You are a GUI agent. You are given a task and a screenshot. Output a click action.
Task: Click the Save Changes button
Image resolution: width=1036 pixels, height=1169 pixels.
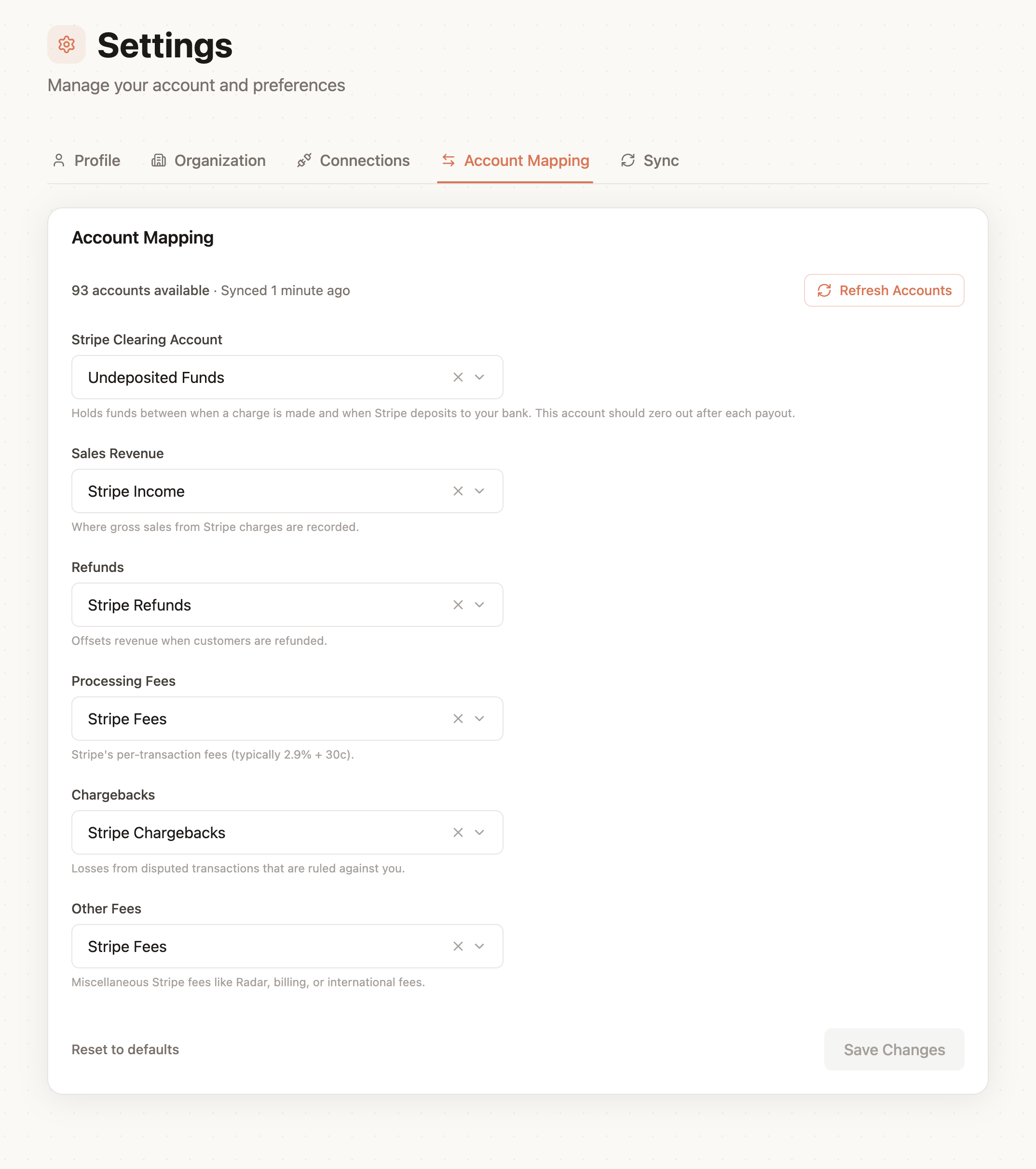coord(894,1049)
